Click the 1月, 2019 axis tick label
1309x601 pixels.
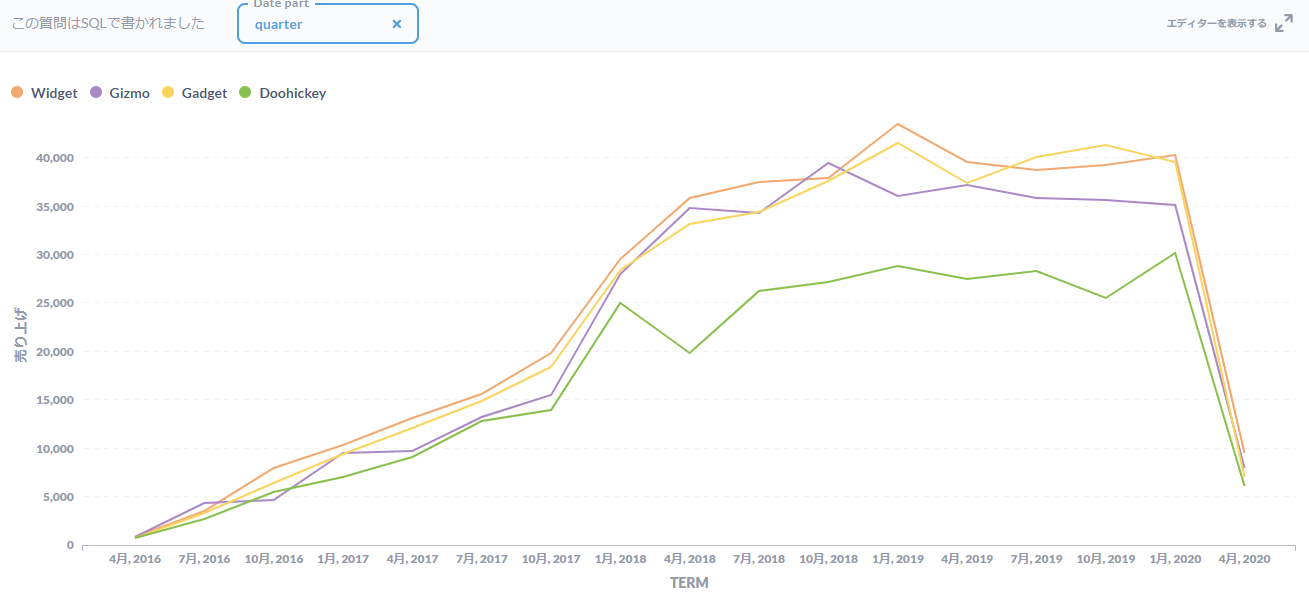897,560
